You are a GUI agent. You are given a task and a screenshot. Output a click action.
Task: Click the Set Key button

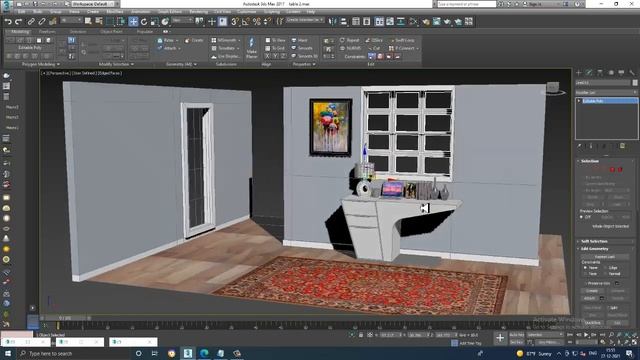click(517, 342)
